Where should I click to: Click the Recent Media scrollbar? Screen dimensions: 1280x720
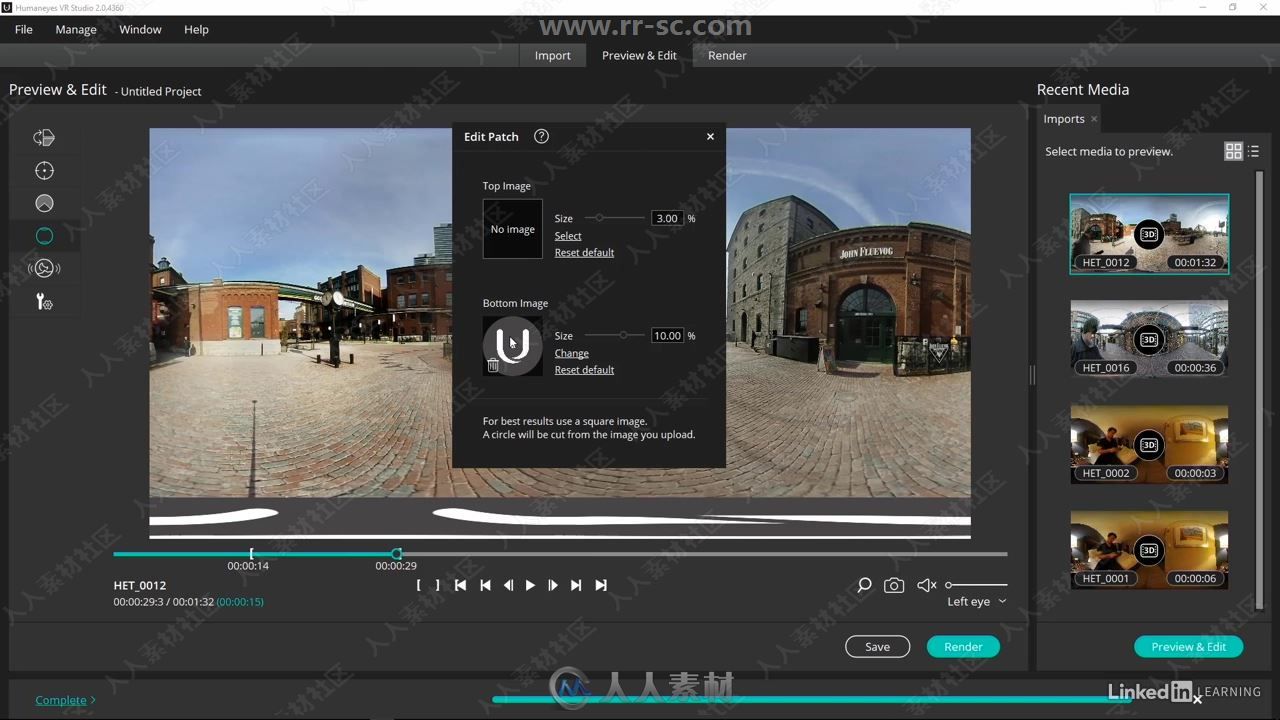pyautogui.click(x=1259, y=388)
